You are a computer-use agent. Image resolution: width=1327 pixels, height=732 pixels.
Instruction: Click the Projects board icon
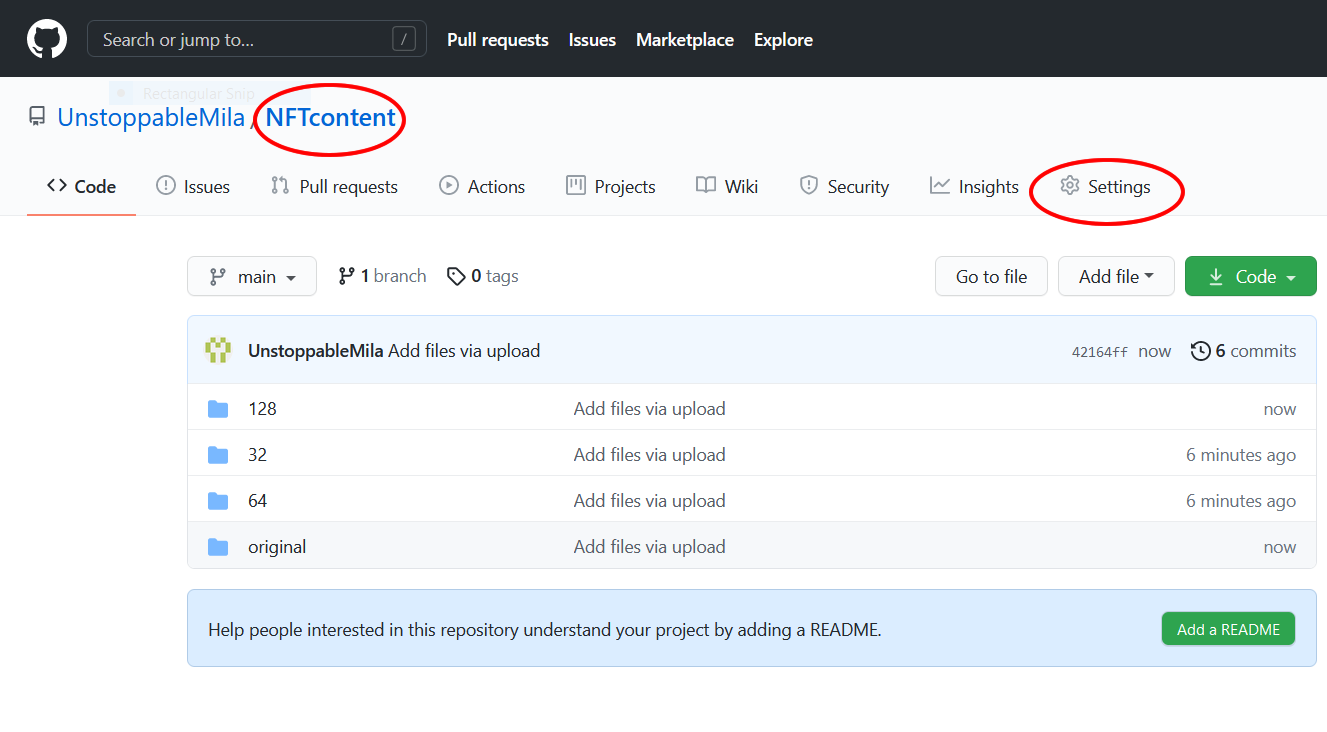(576, 185)
